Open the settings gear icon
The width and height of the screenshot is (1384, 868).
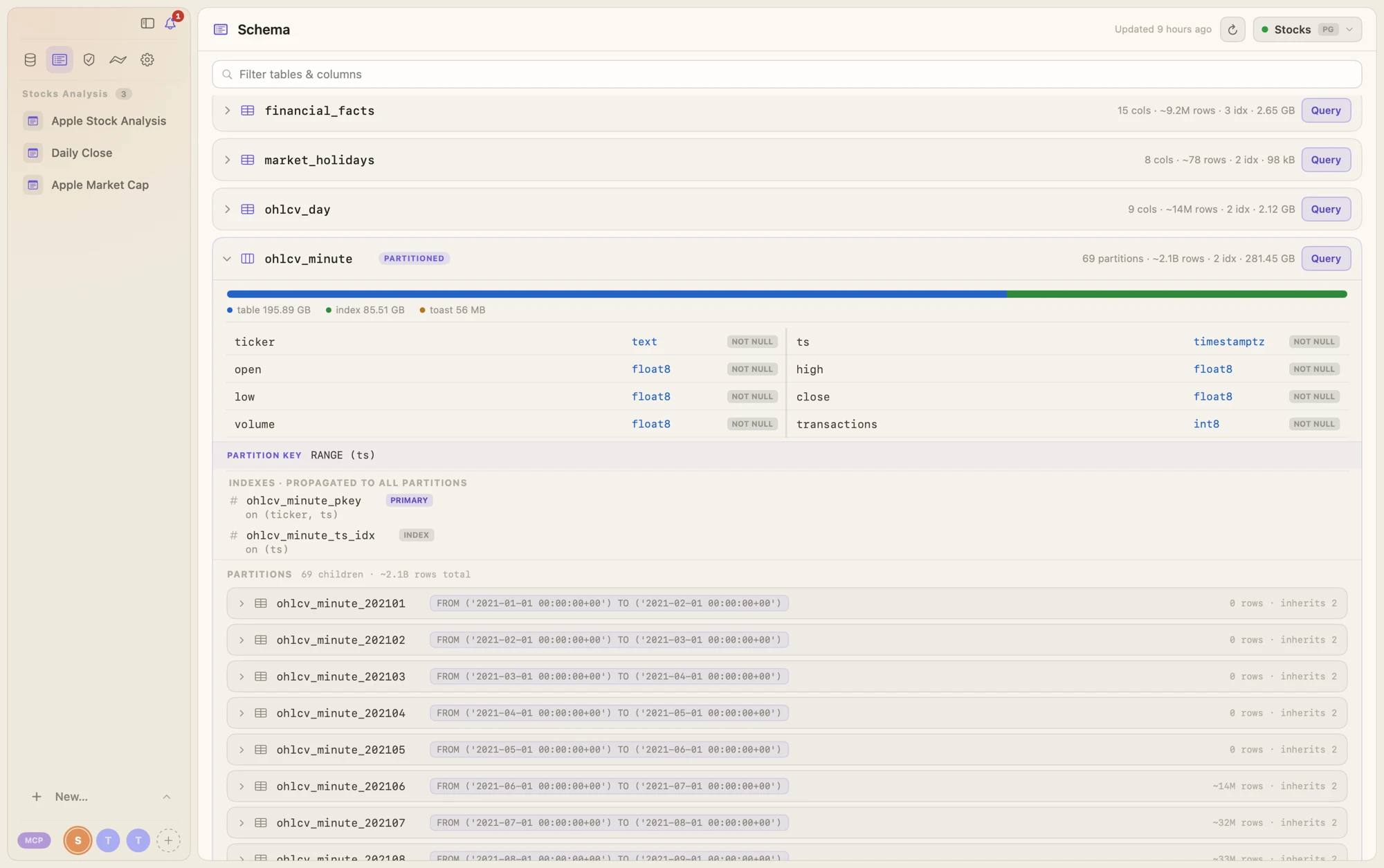tap(147, 59)
